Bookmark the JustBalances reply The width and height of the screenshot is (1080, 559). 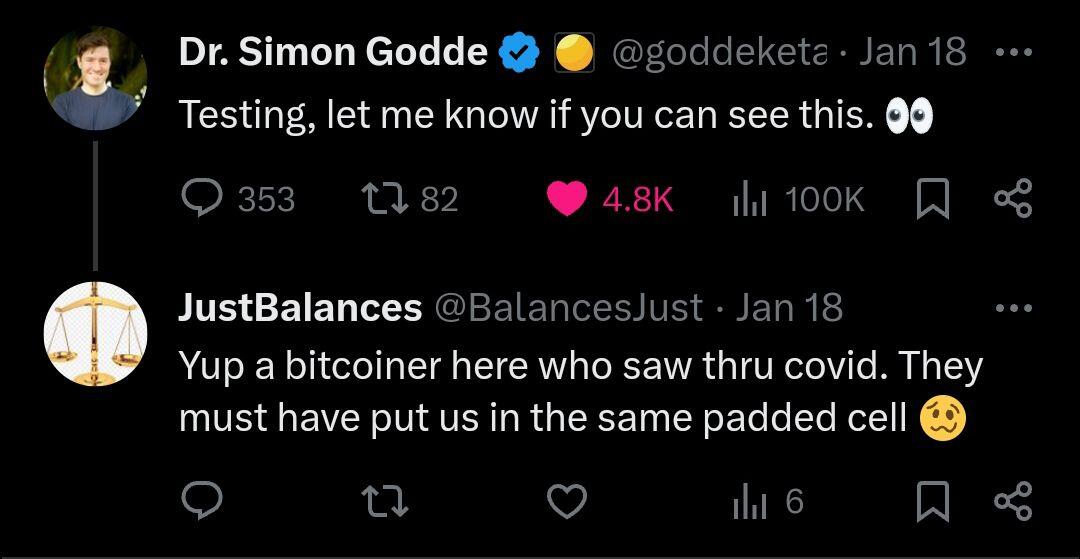tap(933, 501)
